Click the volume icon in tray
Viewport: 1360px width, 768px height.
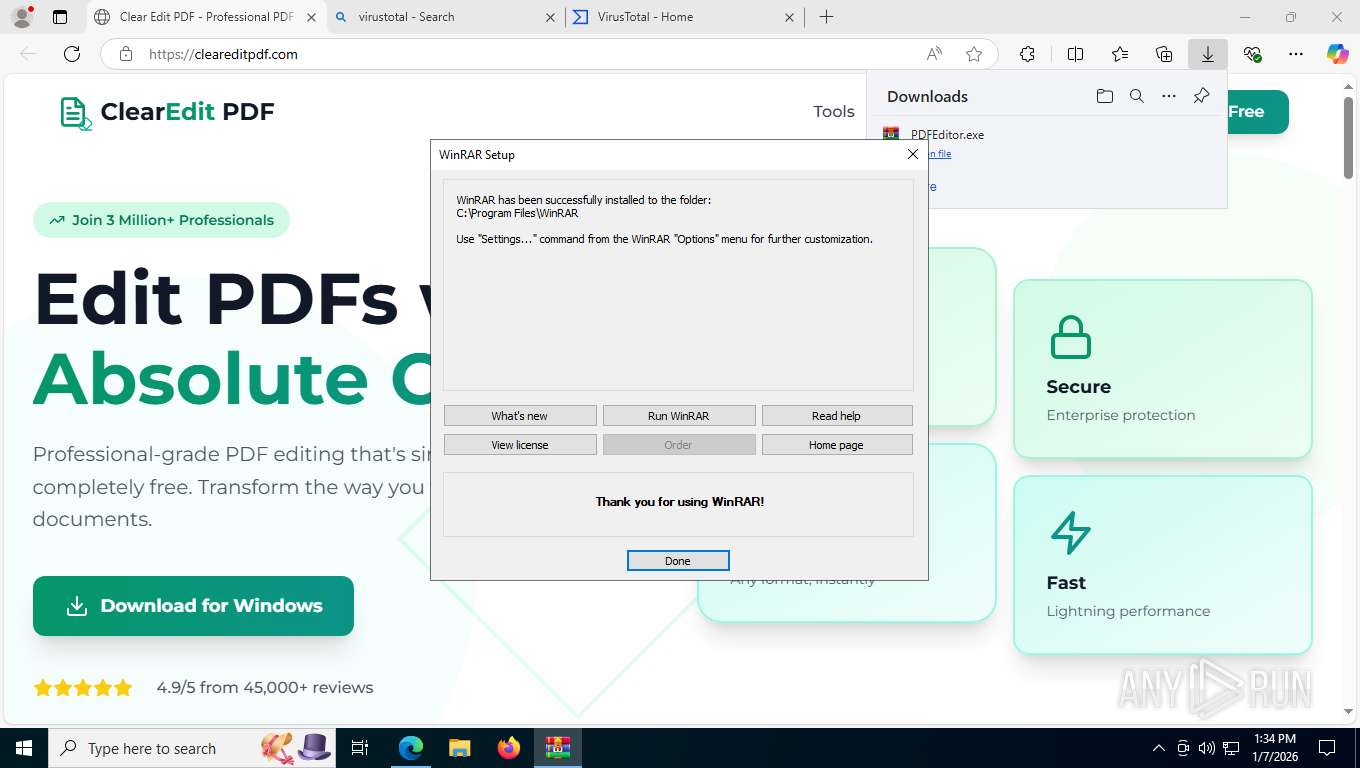click(x=1207, y=748)
